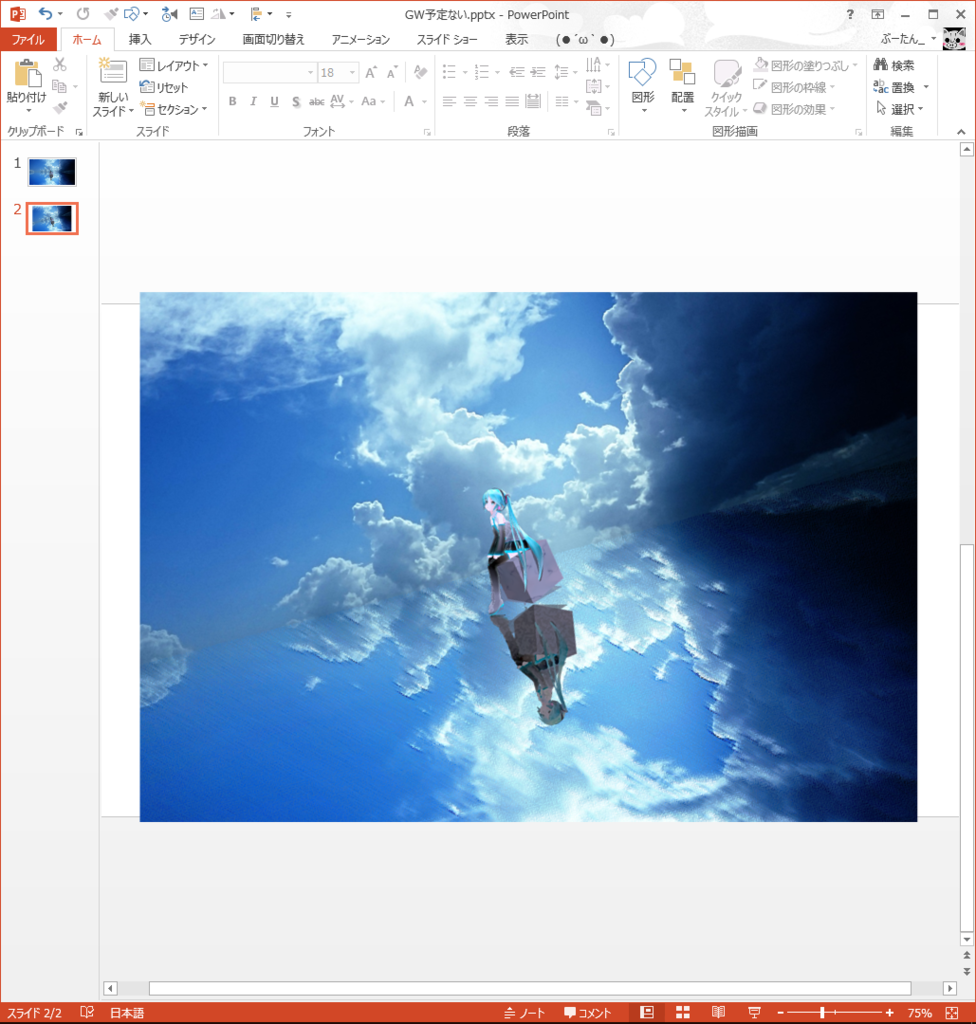Switch to Animations (アニメーション) tab

tap(361, 39)
